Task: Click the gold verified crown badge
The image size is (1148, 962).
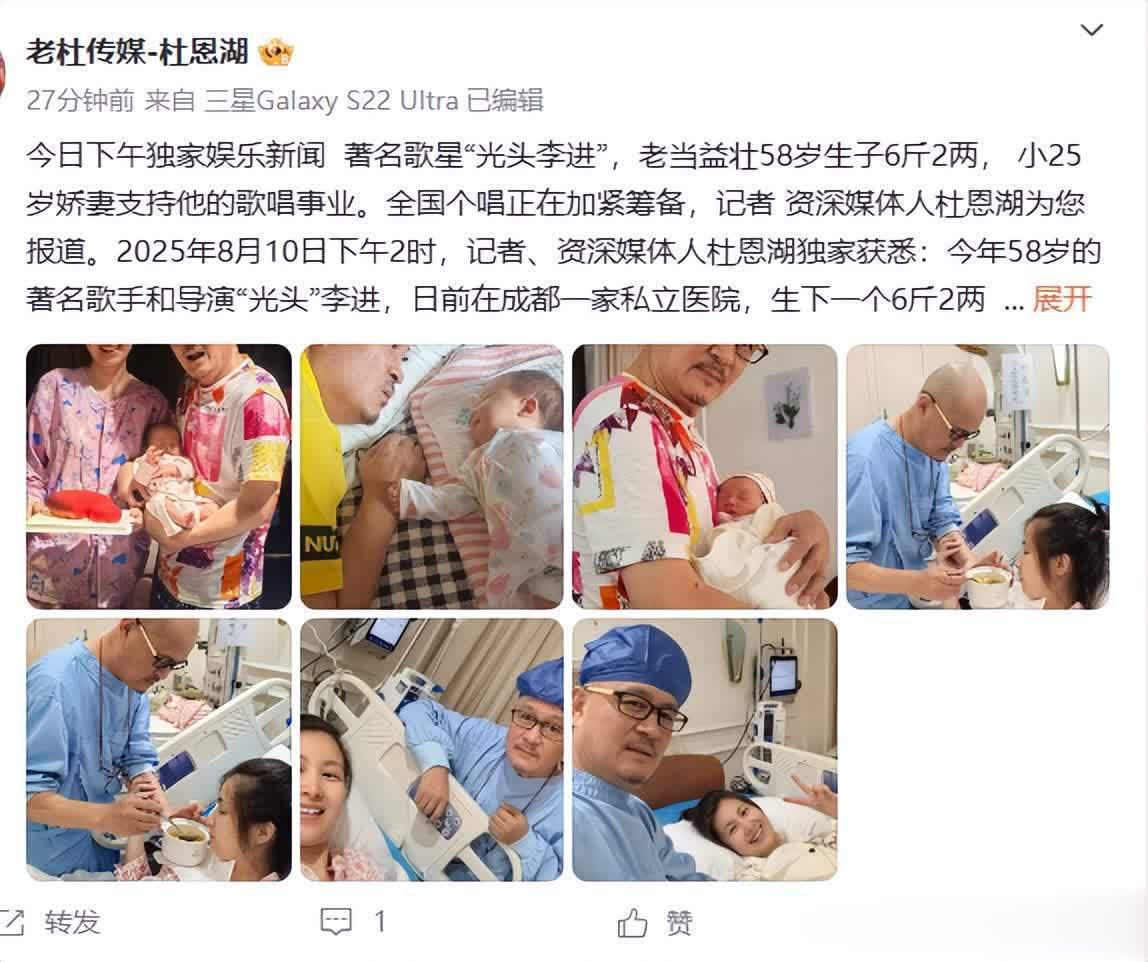Action: [x=276, y=53]
